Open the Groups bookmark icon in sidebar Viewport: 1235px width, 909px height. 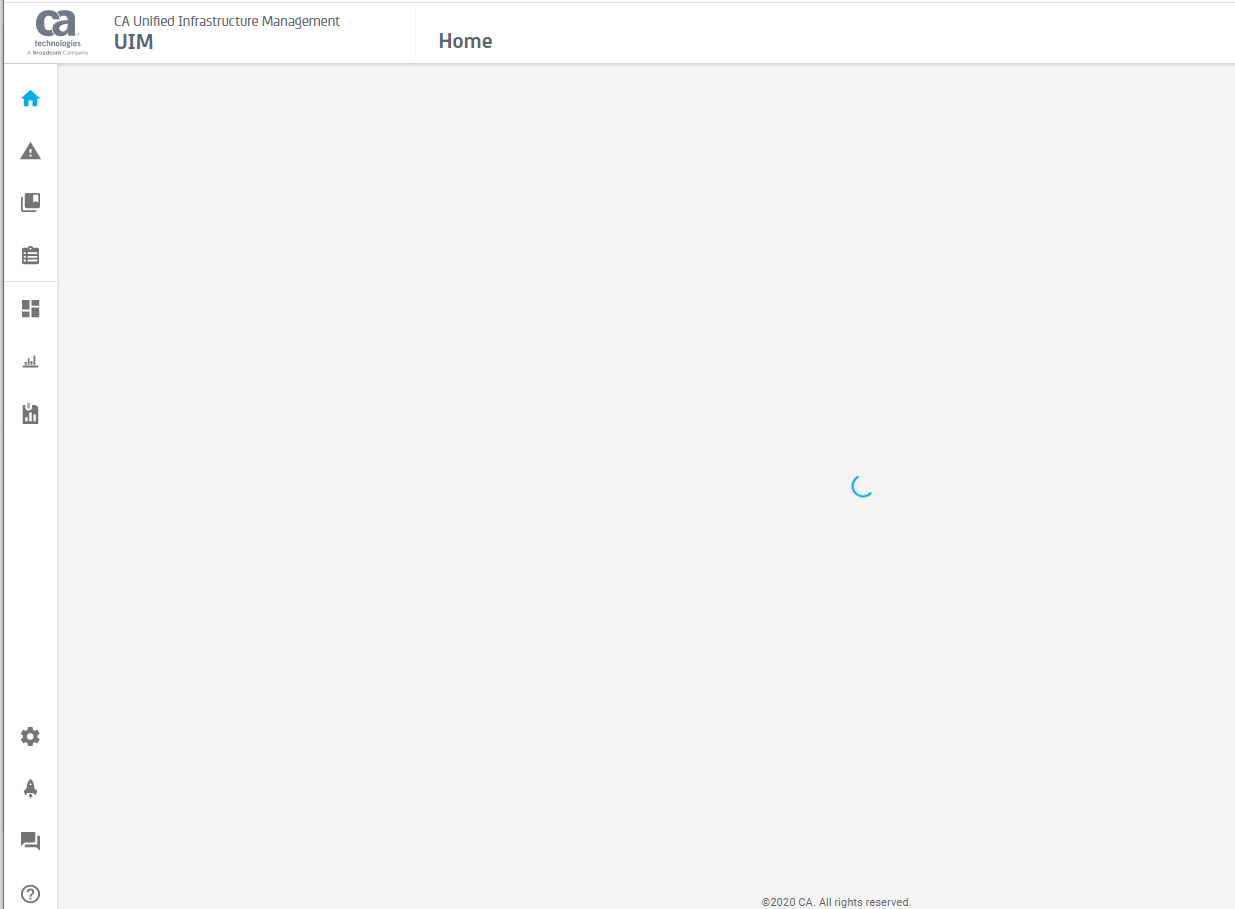(30, 202)
